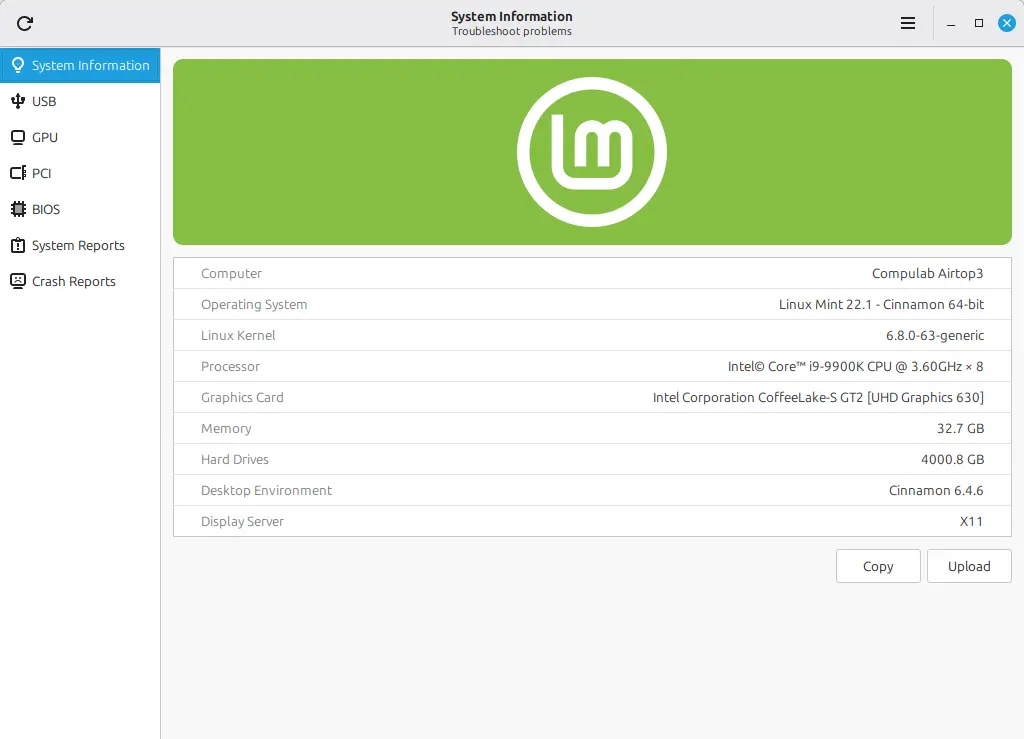The width and height of the screenshot is (1024, 739).
Task: Click the Linux Mint logo banner
Action: 592,151
